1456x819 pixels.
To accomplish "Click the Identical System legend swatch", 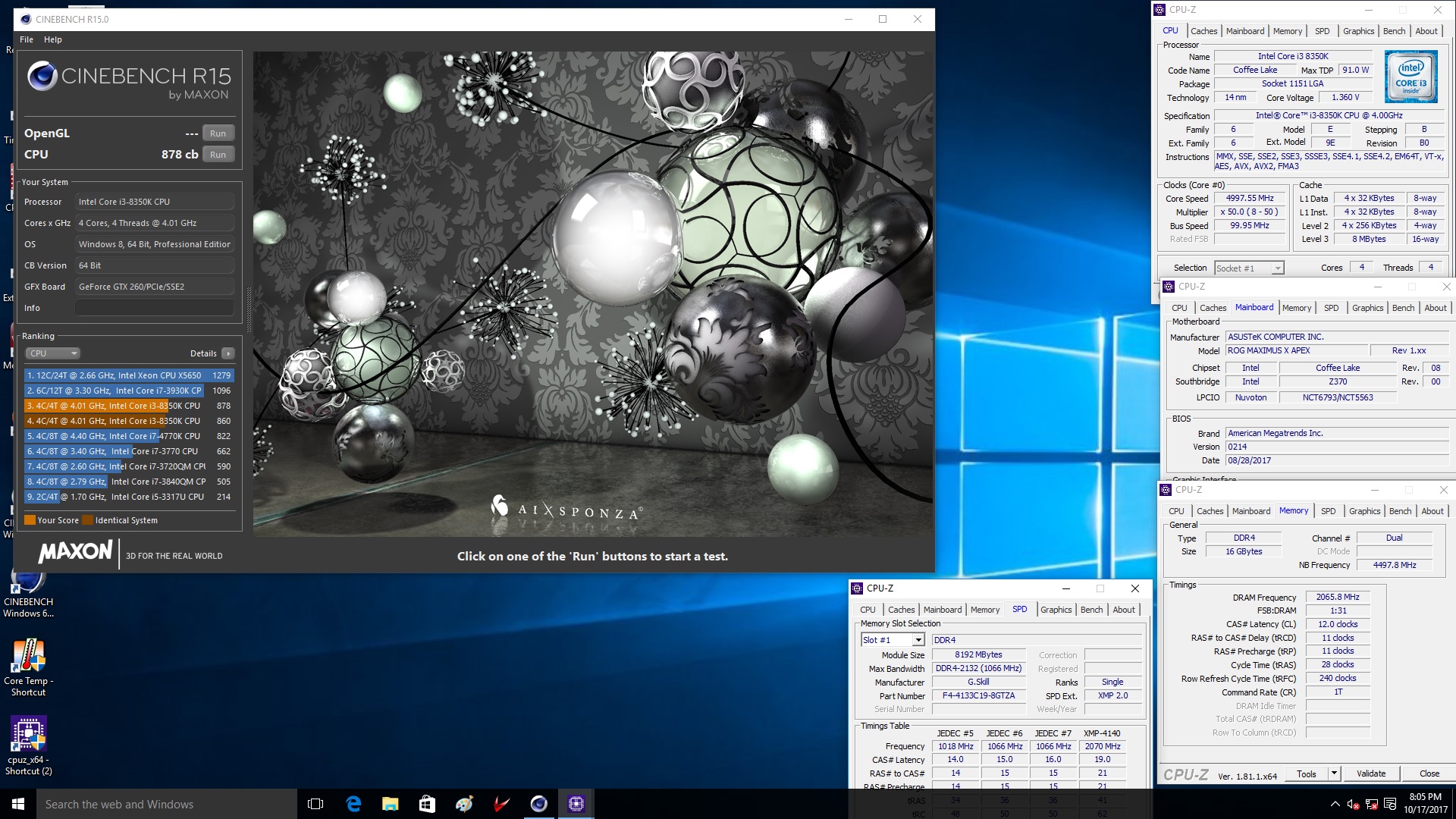I will pyautogui.click(x=88, y=520).
